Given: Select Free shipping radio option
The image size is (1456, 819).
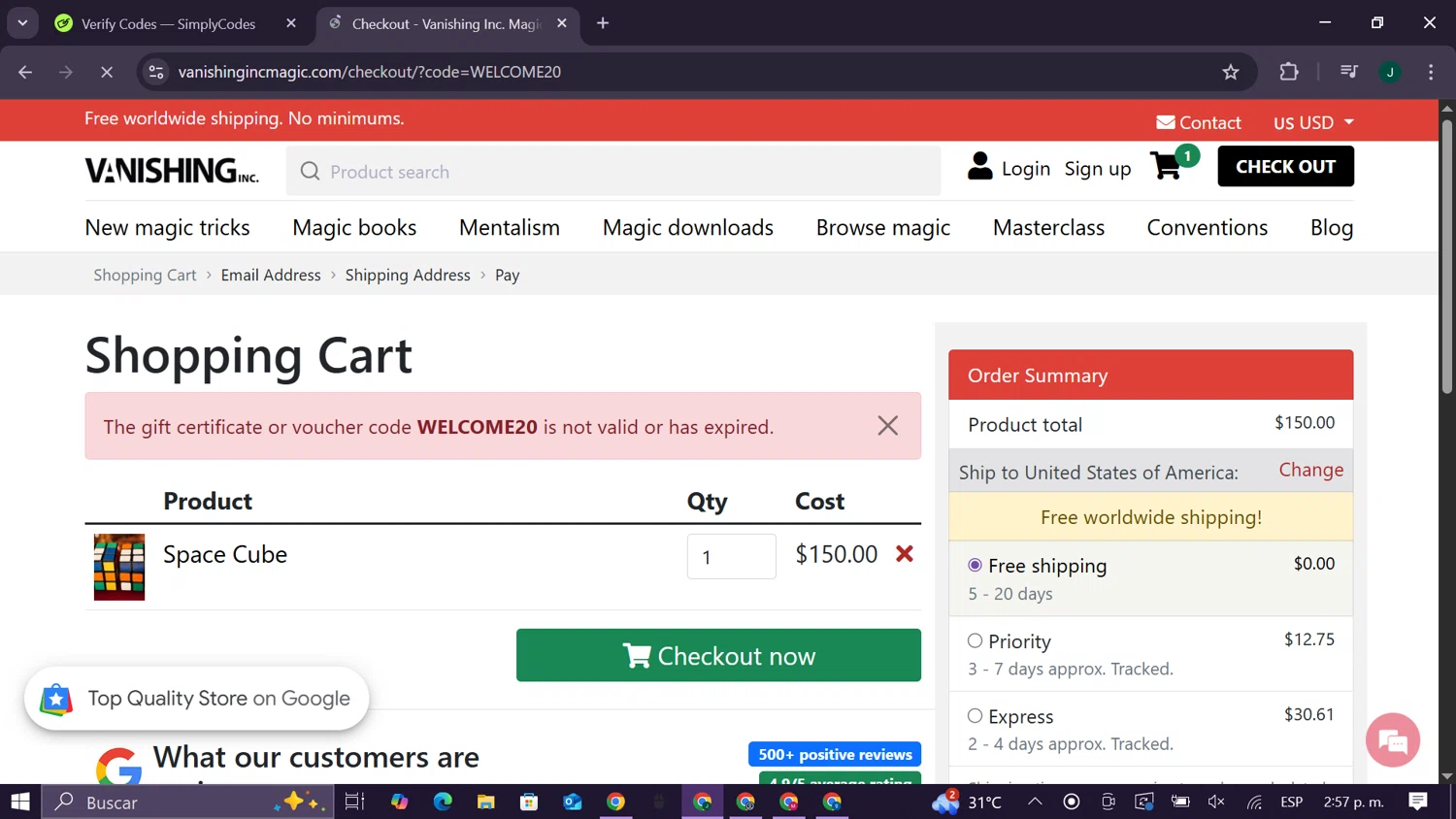Looking at the screenshot, I should click(x=975, y=565).
